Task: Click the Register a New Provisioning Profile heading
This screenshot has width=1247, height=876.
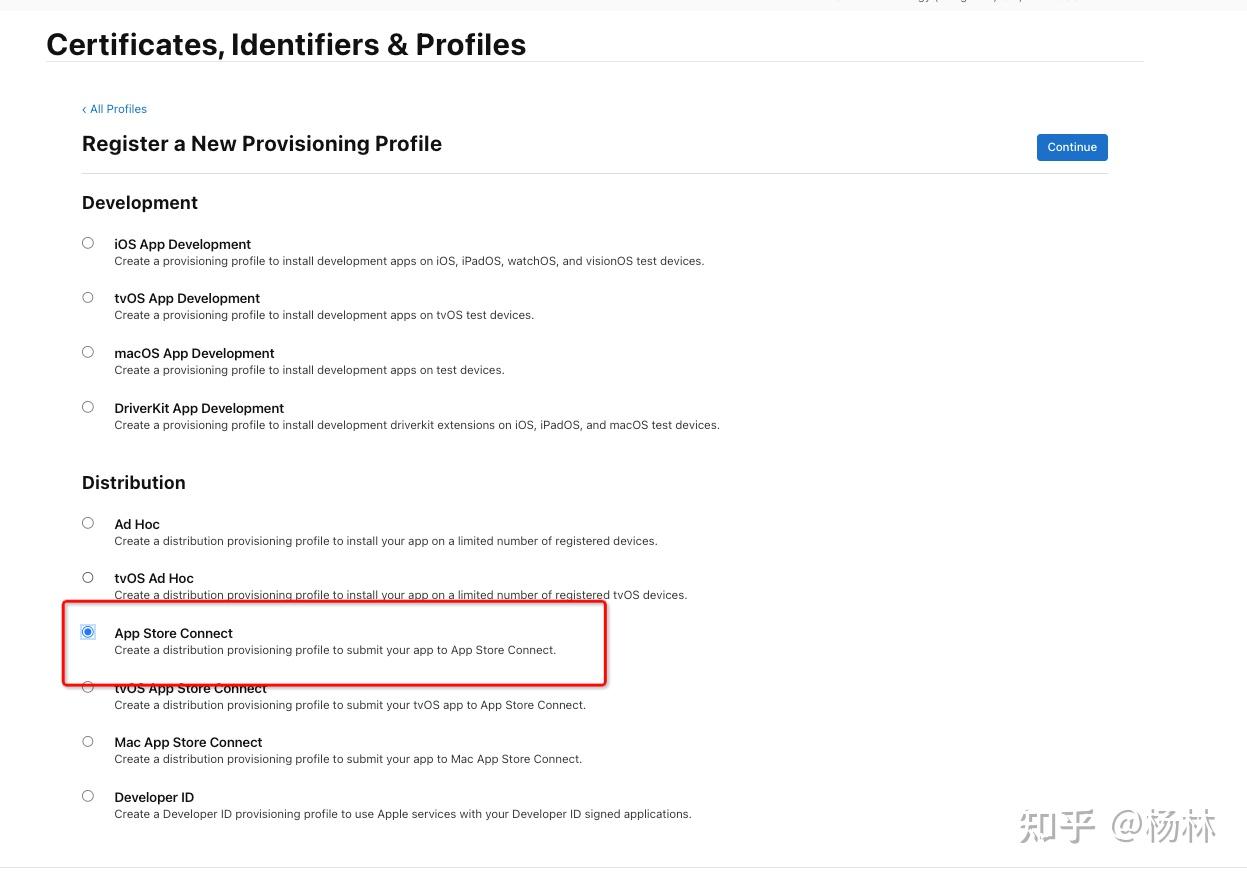Action: [x=262, y=144]
